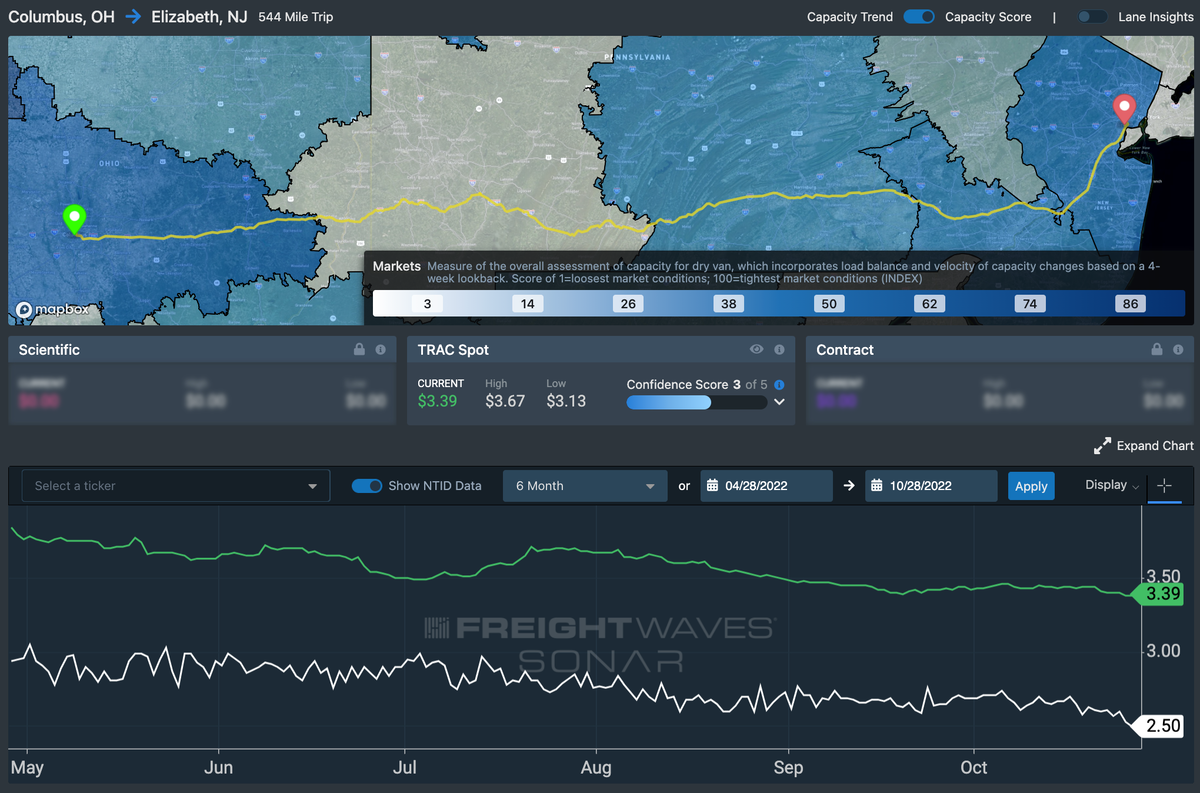Viewport: 1200px width, 793px height.
Task: Expand the Confidence Score chevron
Action: (x=779, y=402)
